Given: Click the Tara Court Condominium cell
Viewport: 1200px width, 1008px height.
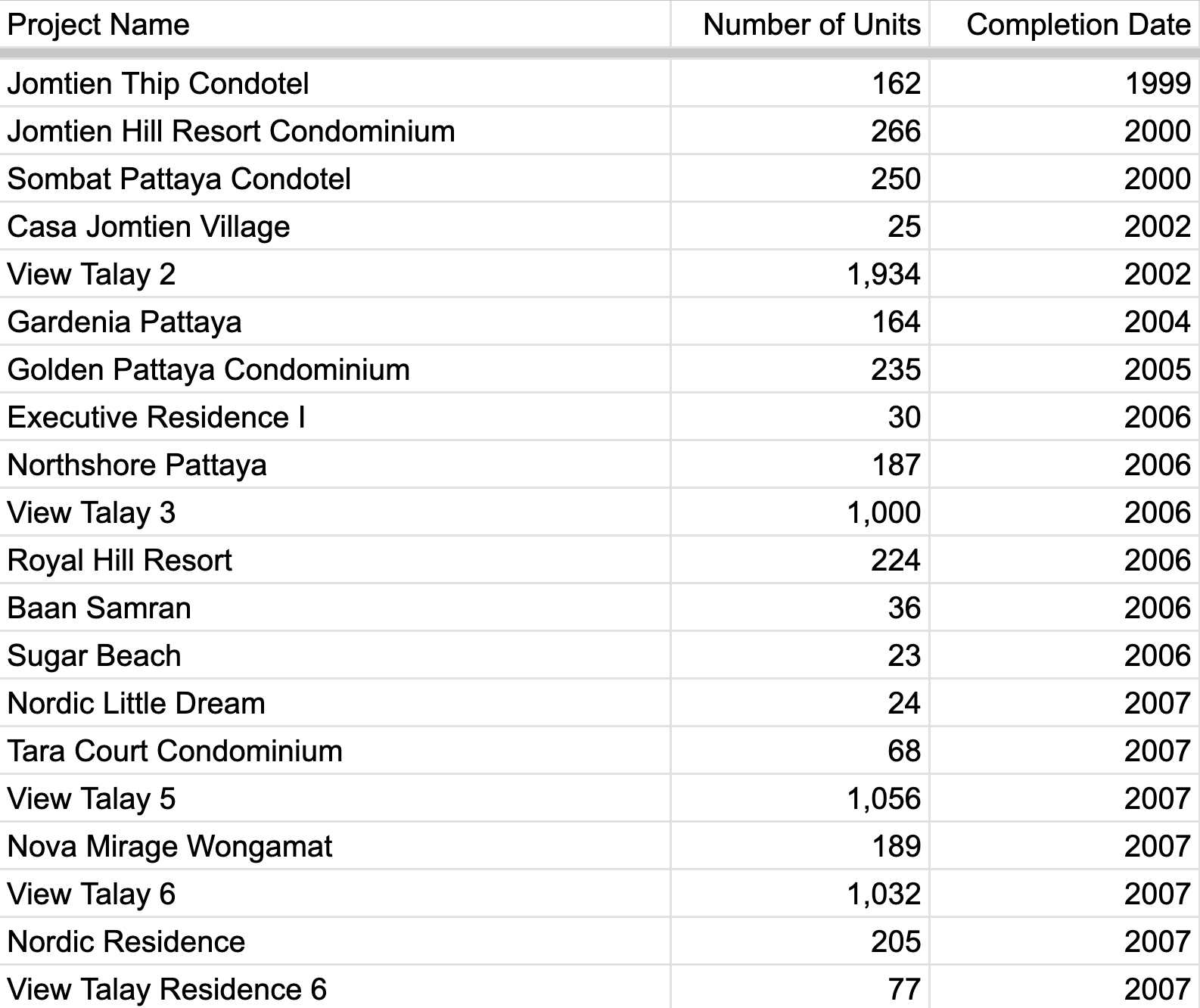Looking at the screenshot, I should point(334,751).
